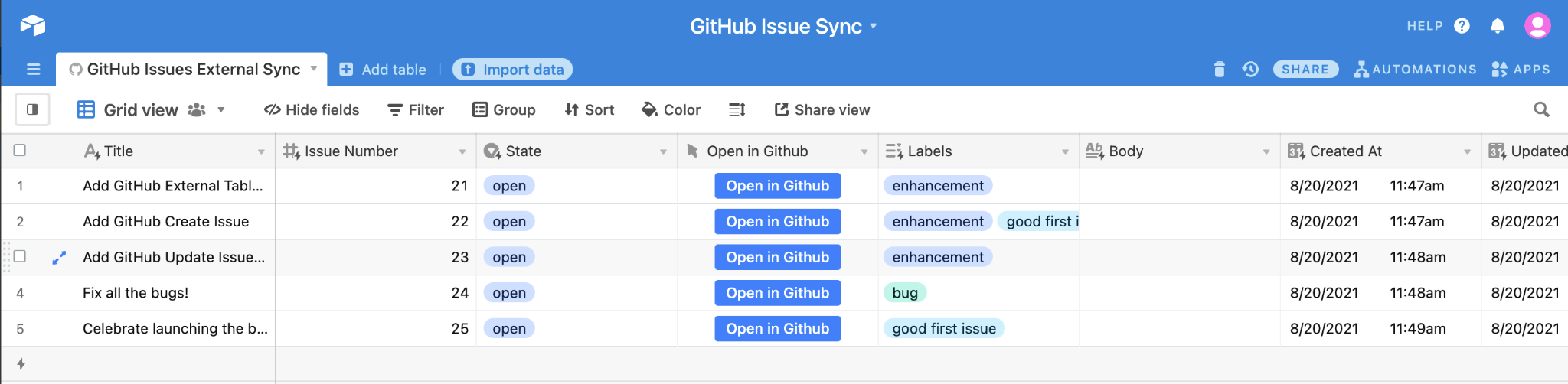
Task: Open the Open in Github column dropdown
Action: pos(864,151)
